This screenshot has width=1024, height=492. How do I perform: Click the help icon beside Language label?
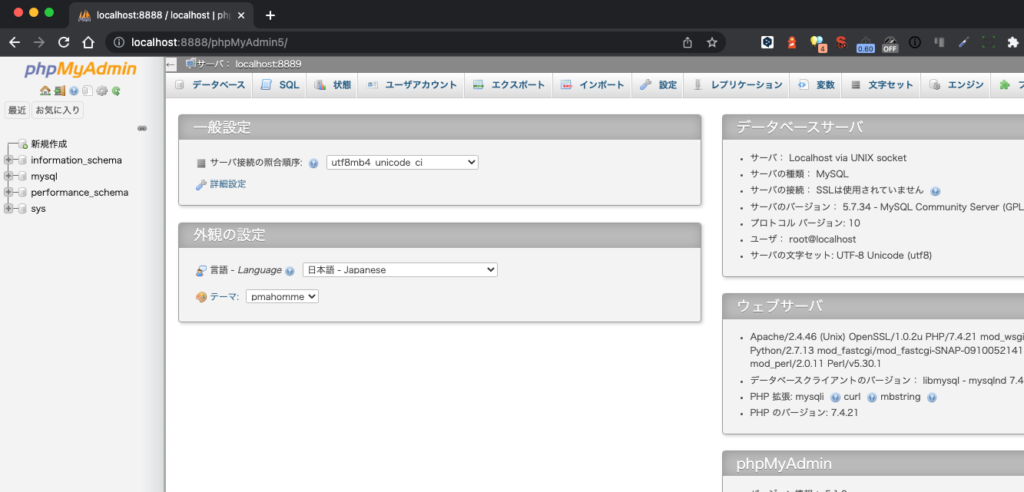coord(290,270)
